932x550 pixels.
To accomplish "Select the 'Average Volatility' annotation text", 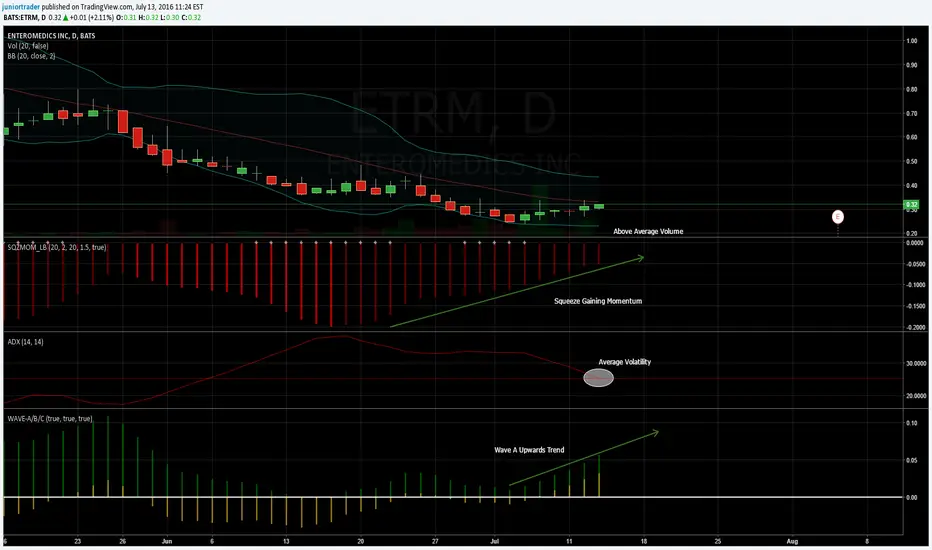I will click(x=624, y=362).
